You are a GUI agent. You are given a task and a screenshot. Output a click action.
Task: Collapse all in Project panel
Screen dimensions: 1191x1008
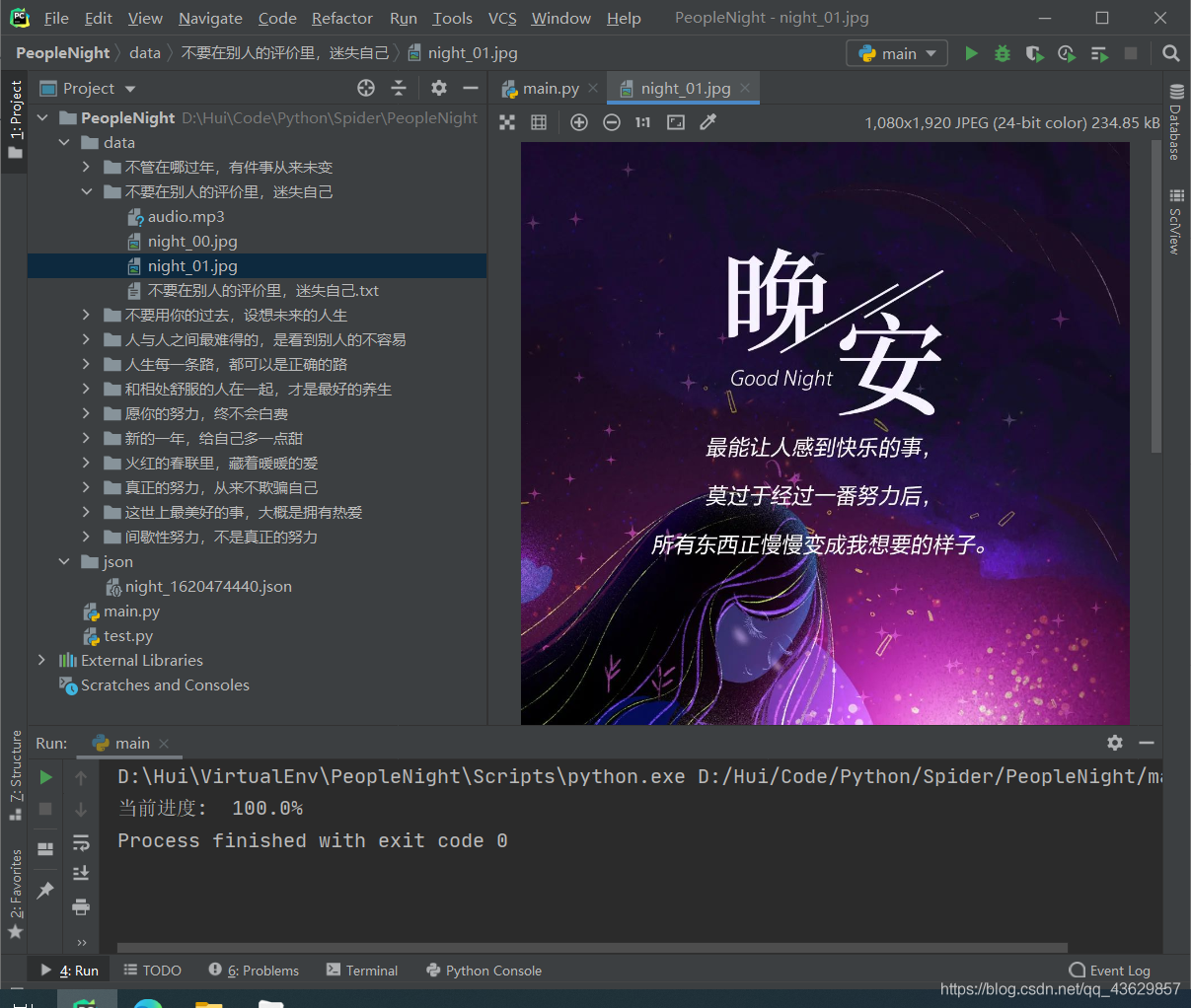399,88
